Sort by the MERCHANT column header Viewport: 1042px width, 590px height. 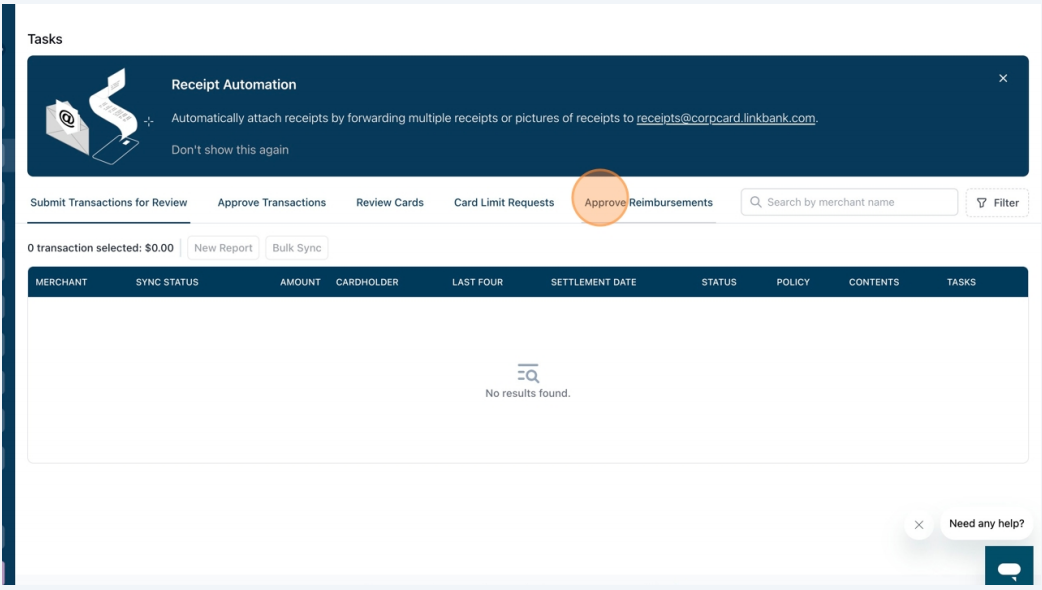(61, 282)
